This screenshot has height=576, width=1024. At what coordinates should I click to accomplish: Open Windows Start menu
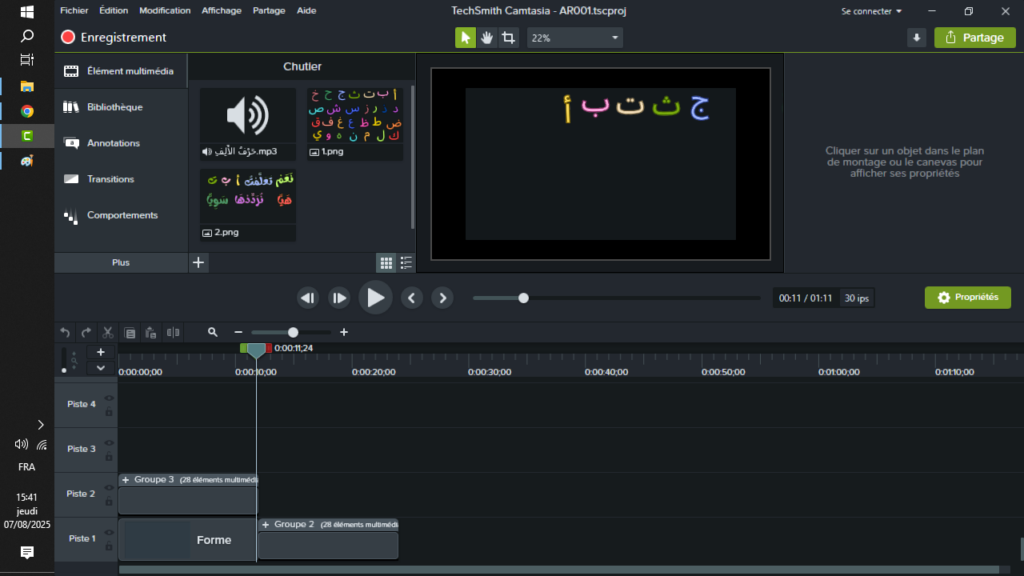tap(27, 12)
